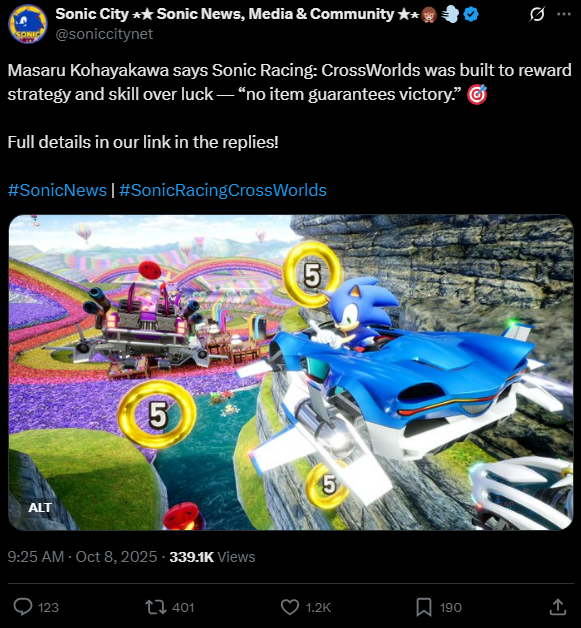581x628 pixels.
Task: Open the Sonic racing image full size
Action: (291, 372)
